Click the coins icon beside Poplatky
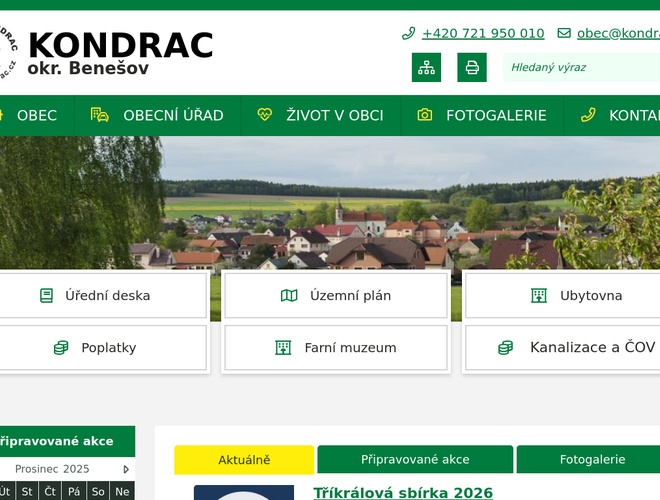The width and height of the screenshot is (660, 500). coord(61,348)
